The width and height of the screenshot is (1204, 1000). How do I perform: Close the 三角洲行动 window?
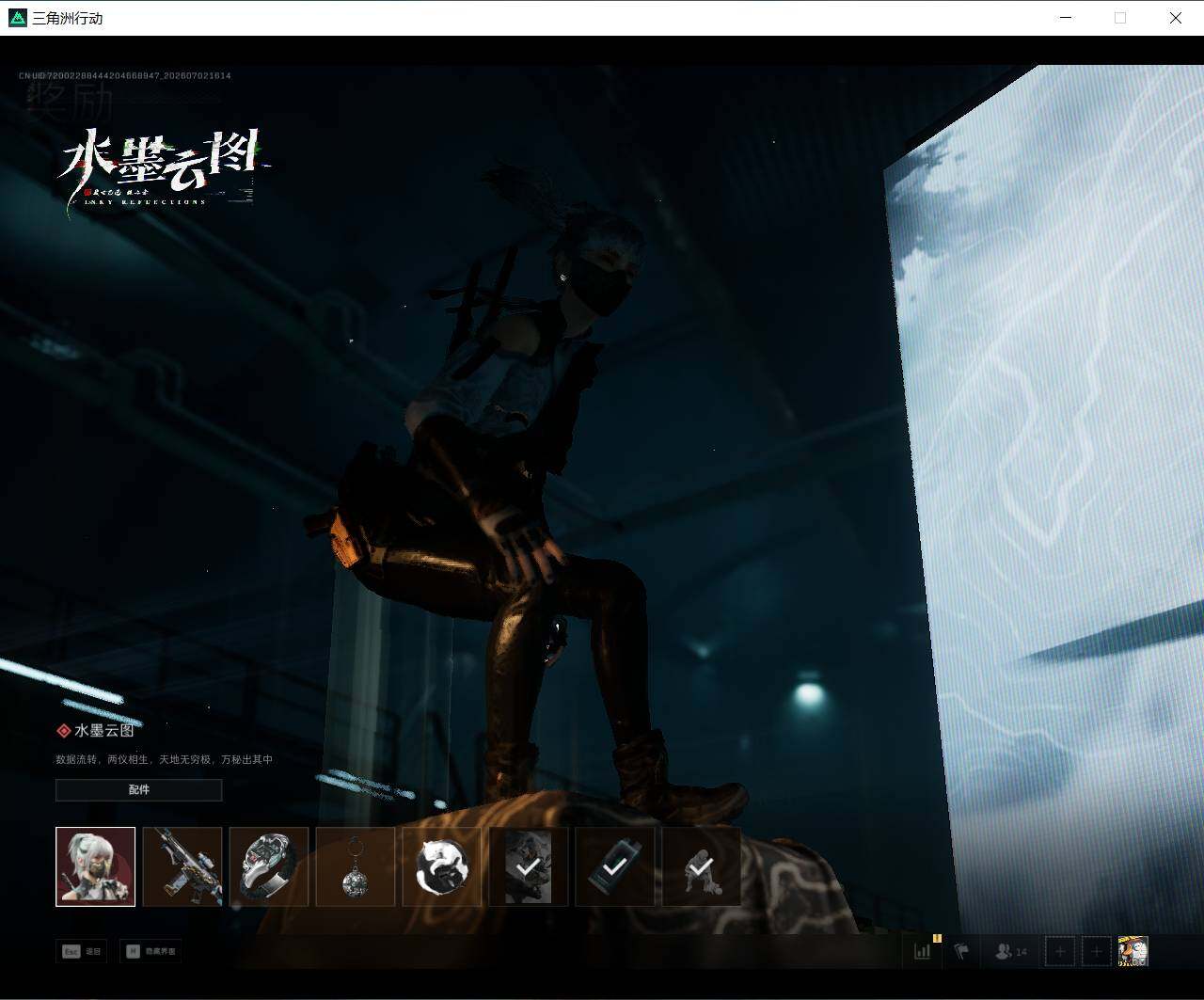1176,18
